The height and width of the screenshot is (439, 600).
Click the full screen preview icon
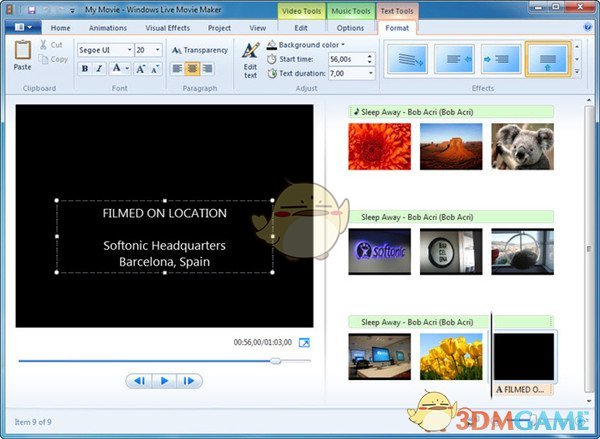coord(305,343)
